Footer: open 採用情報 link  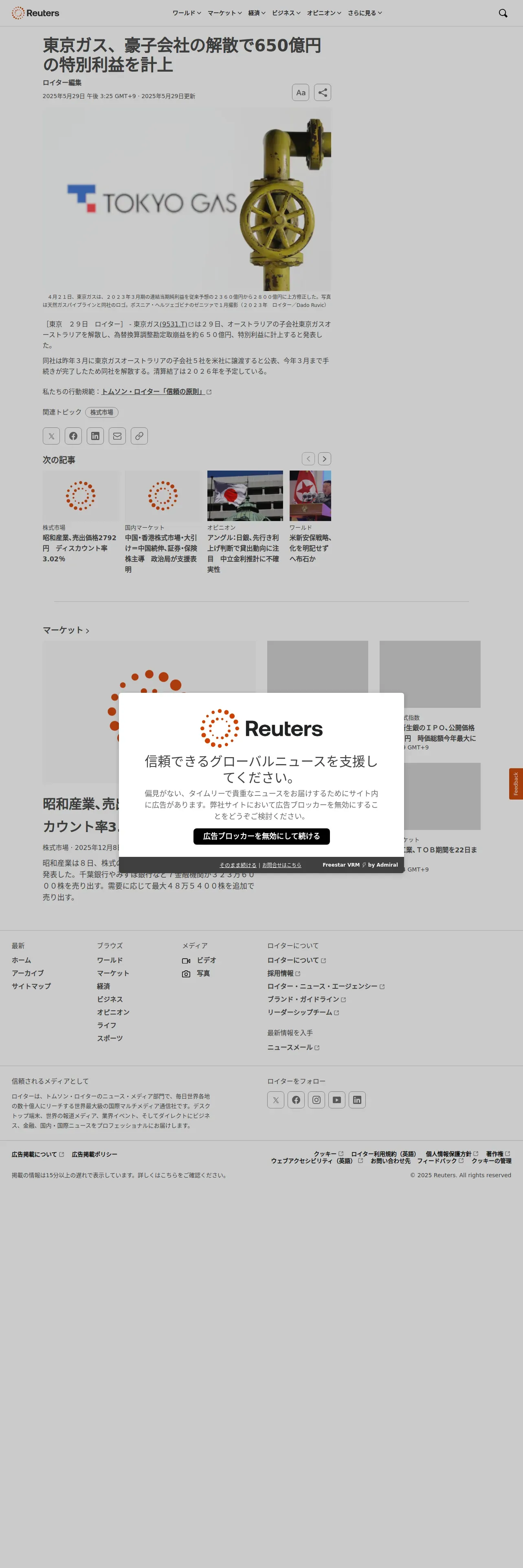pyautogui.click(x=284, y=974)
